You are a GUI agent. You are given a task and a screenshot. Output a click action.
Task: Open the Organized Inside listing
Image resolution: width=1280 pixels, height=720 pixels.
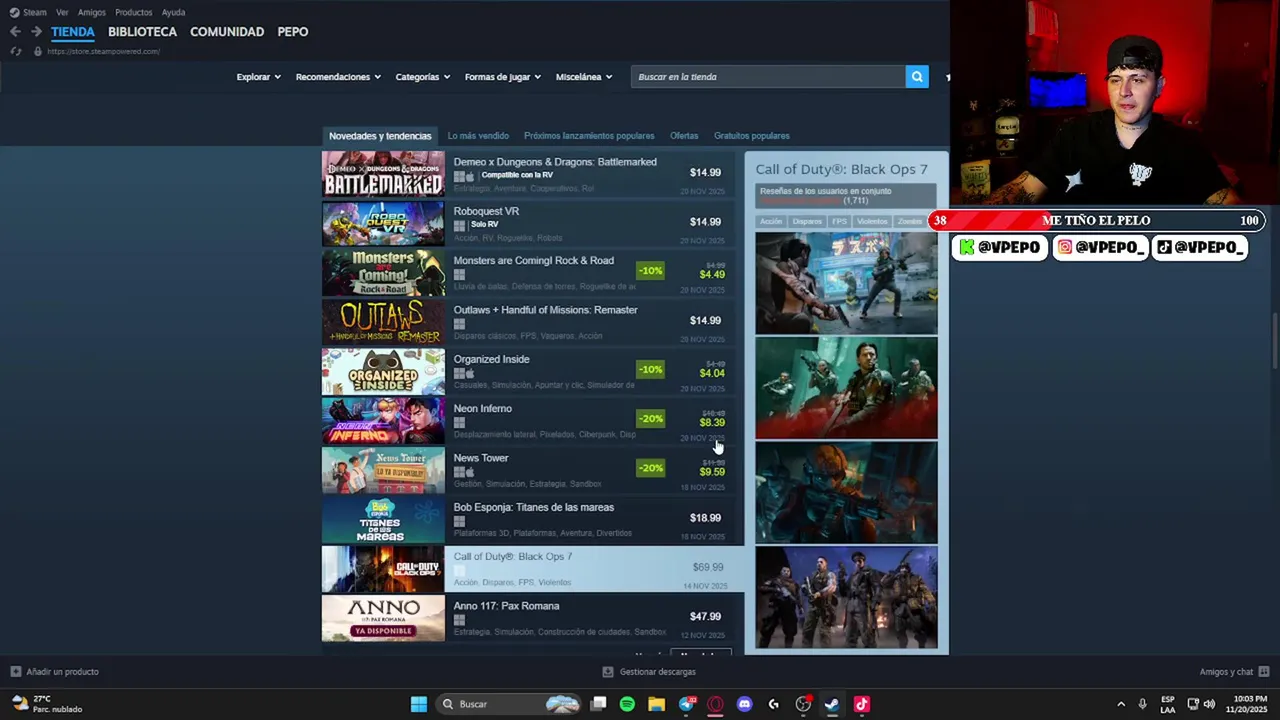[533, 372]
